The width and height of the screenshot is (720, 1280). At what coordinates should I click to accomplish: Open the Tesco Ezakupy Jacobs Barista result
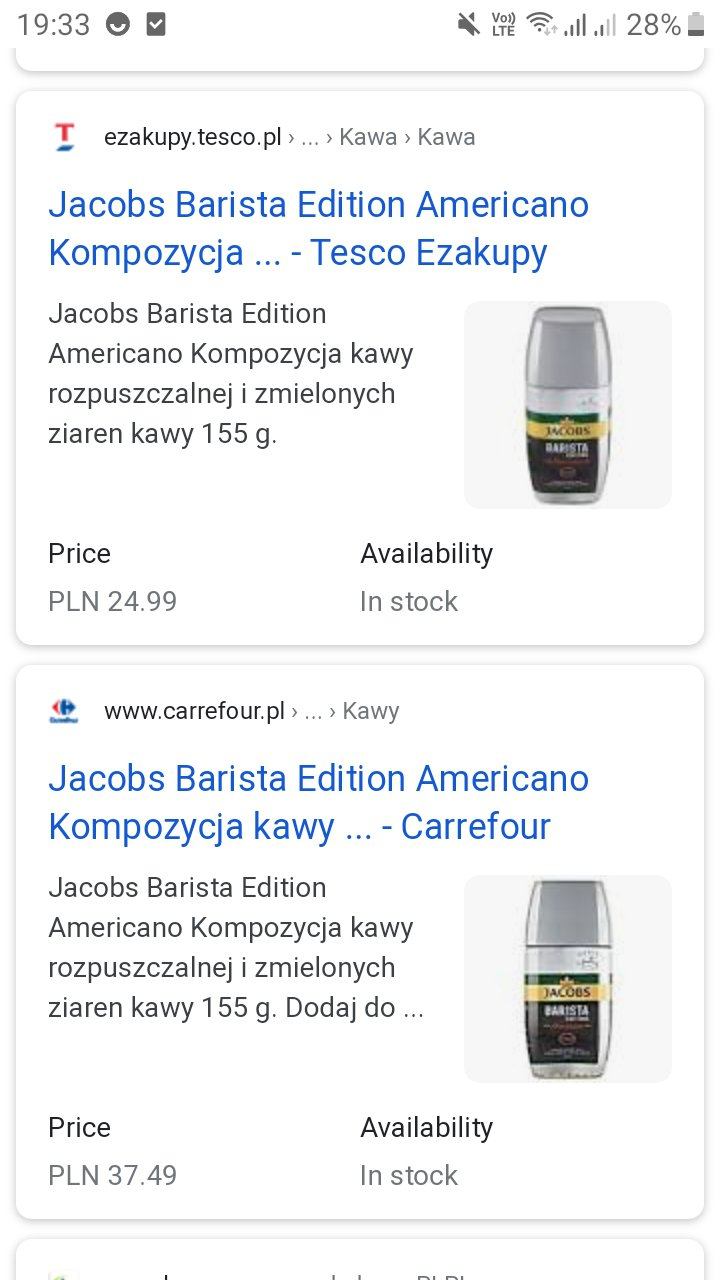(318, 229)
